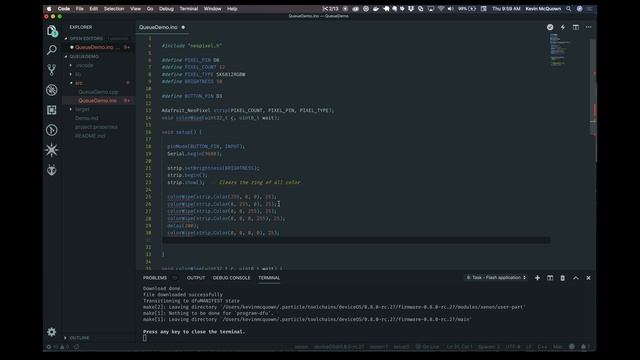Open the editor More Actions ellipsis menu
The height and width of the screenshot is (360, 640).
tap(588, 27)
